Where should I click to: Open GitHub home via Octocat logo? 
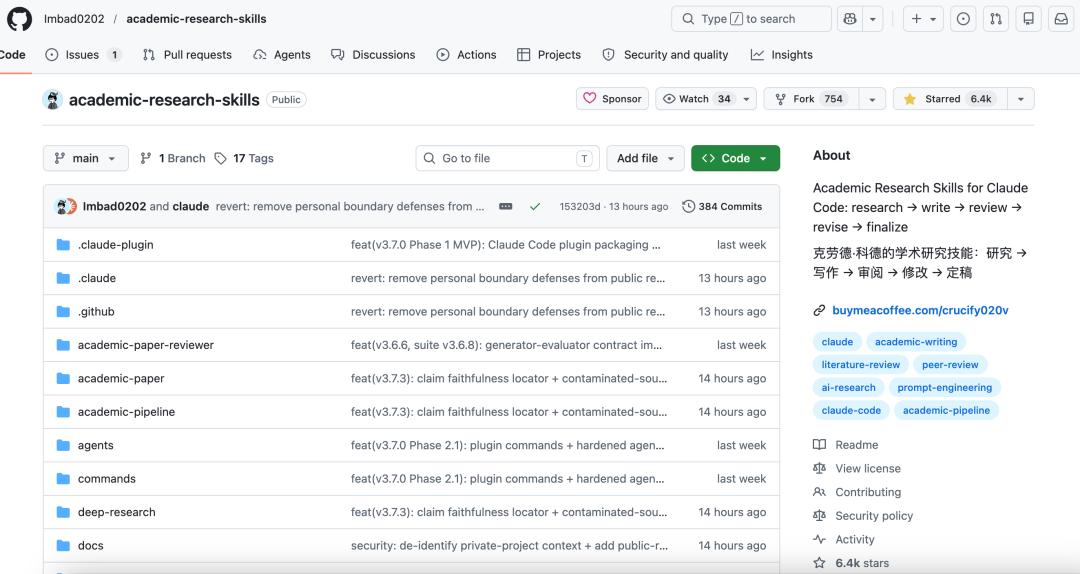click(x=19, y=19)
